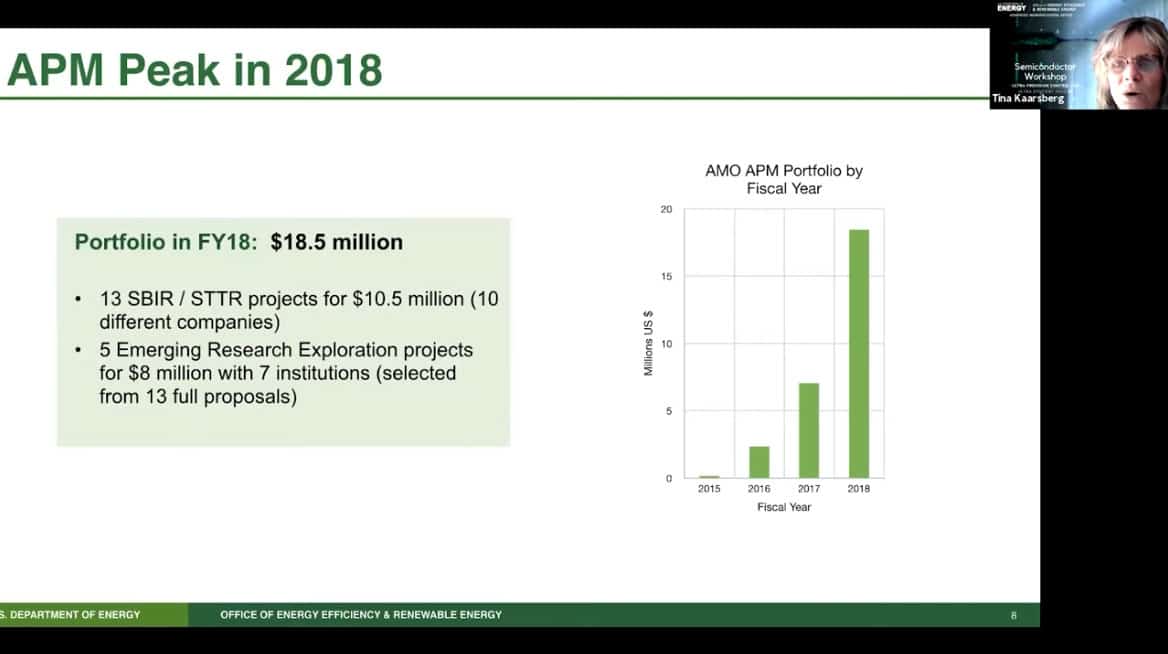The height and width of the screenshot is (654, 1168).
Task: Click the slide title APM Peak in 2018
Action: (195, 71)
